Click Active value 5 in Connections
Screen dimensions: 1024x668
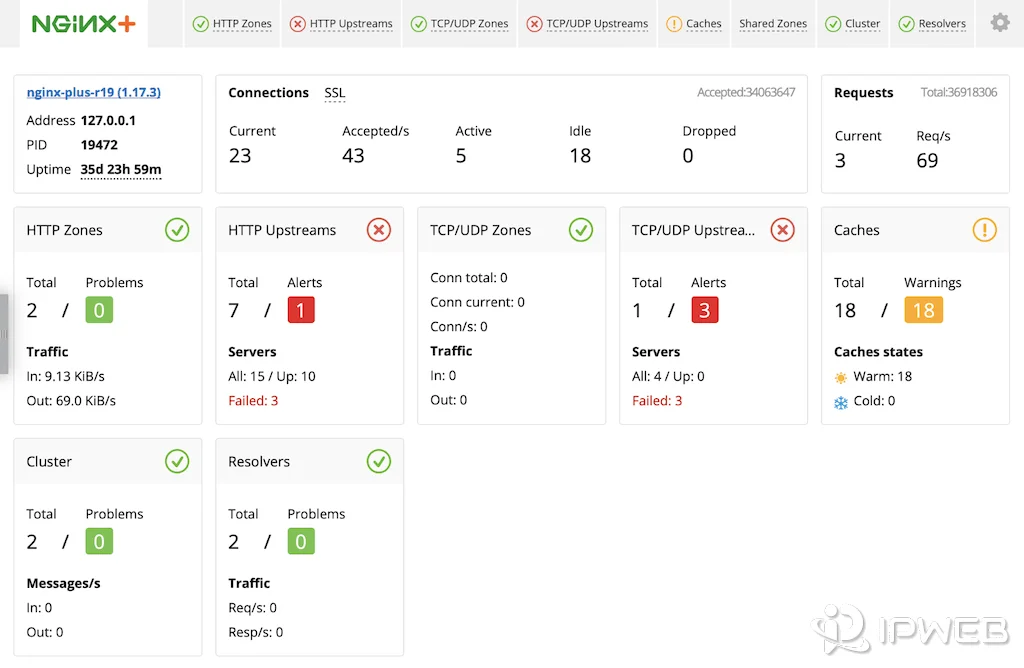point(461,155)
